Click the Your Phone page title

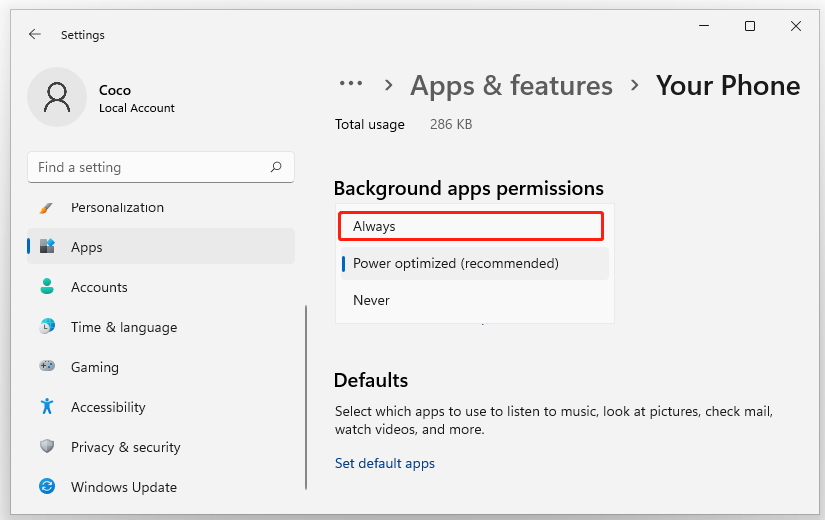[728, 85]
